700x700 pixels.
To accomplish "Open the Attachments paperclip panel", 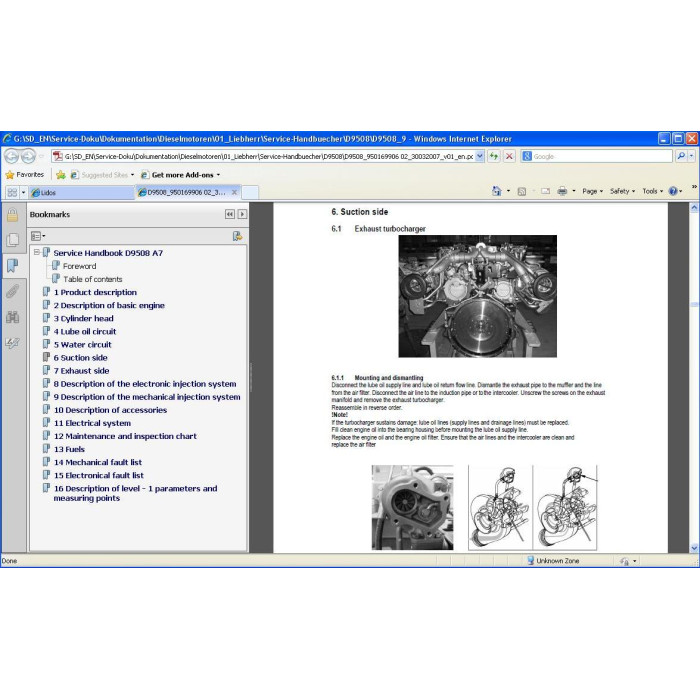I will (12, 292).
